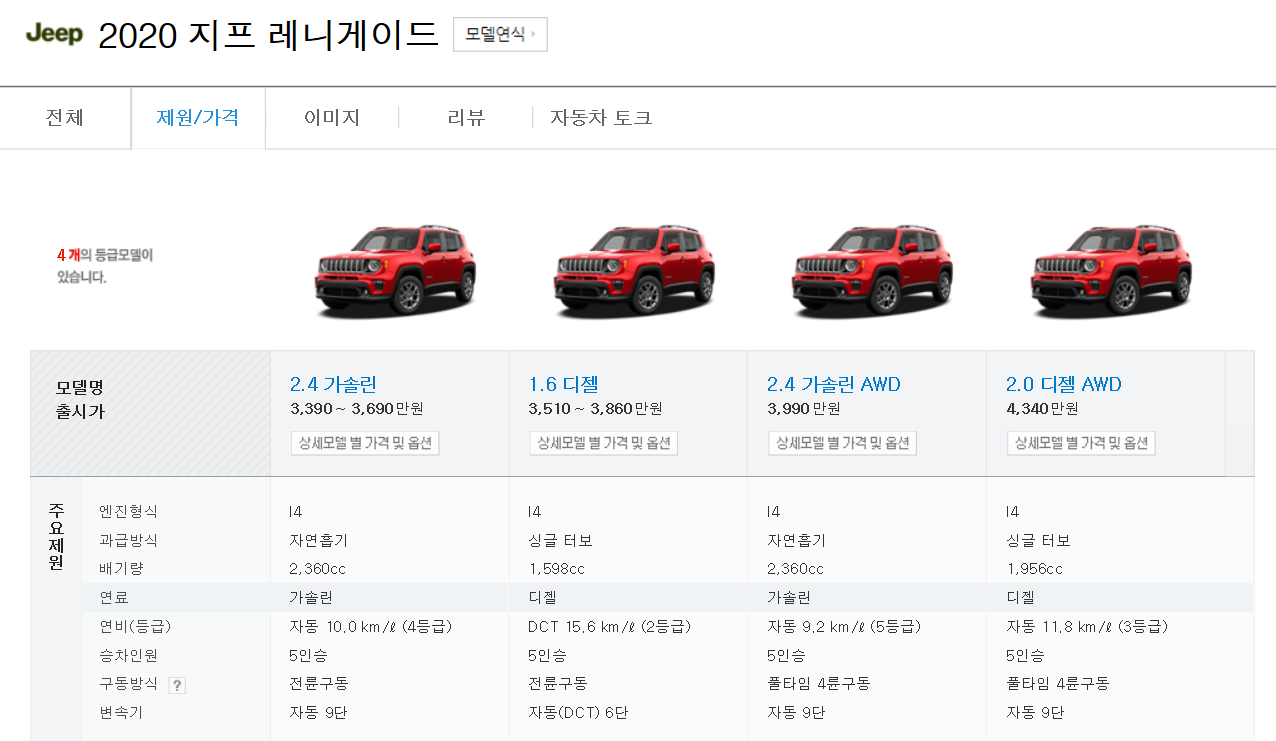1276x741 pixels.
Task: Open the 이미지 tab
Action: (x=332, y=118)
